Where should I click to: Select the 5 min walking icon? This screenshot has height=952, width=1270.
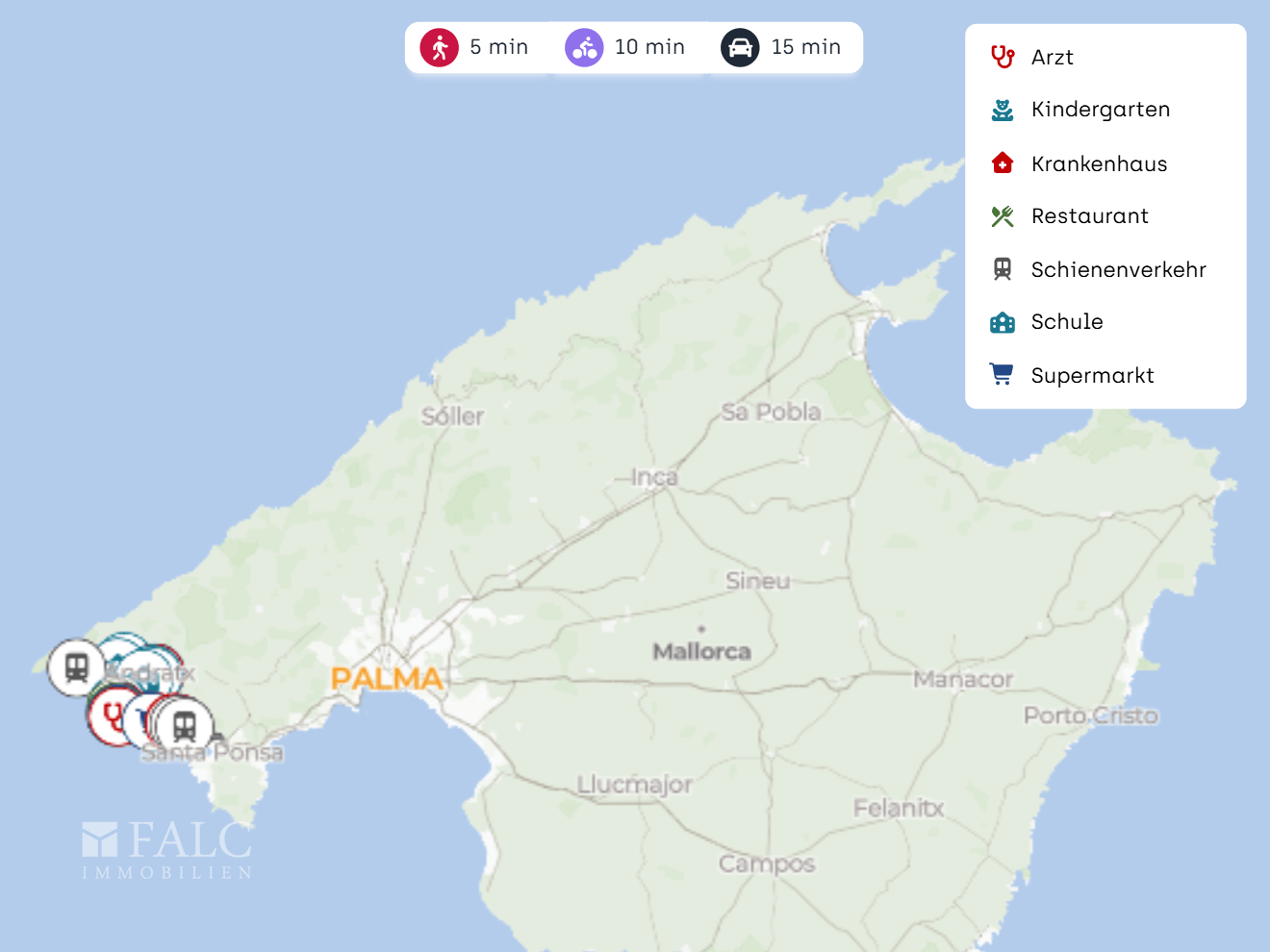pos(440,47)
